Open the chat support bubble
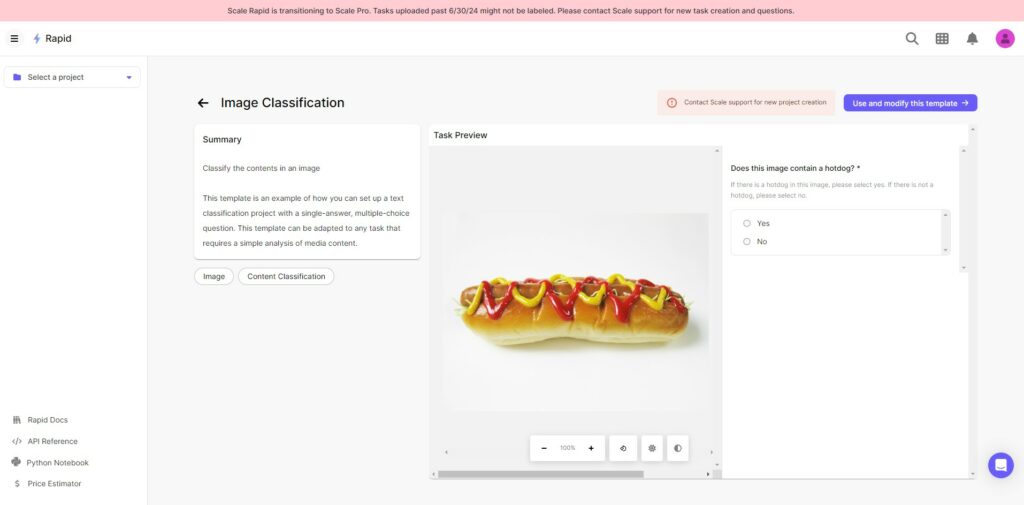 [x=1000, y=465]
